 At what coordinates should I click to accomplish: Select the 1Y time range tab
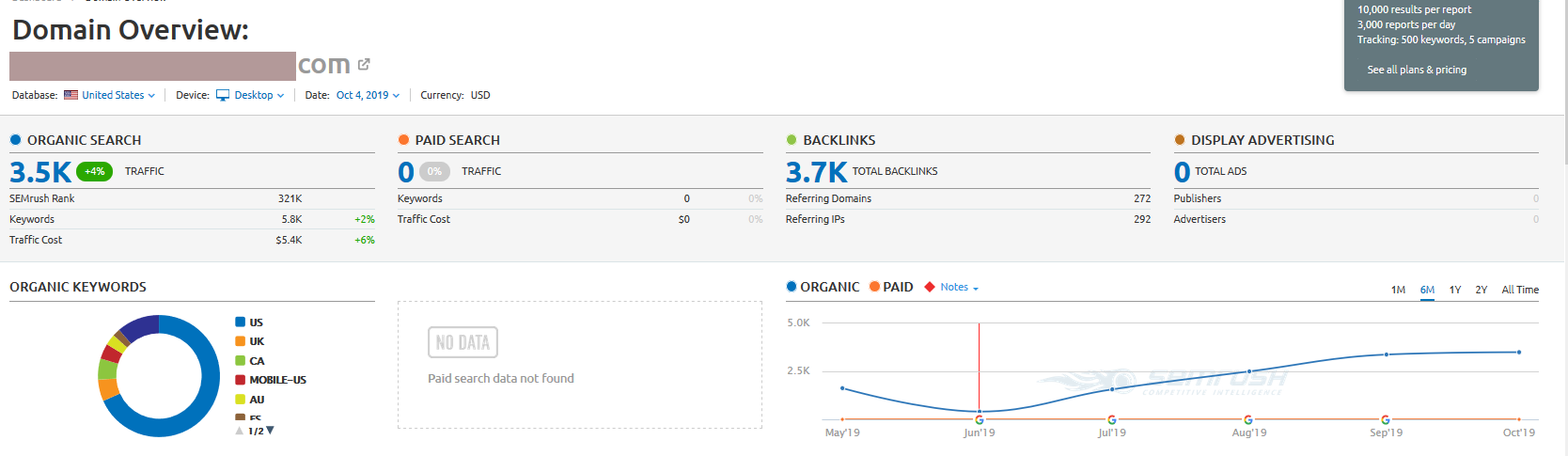tap(1455, 290)
